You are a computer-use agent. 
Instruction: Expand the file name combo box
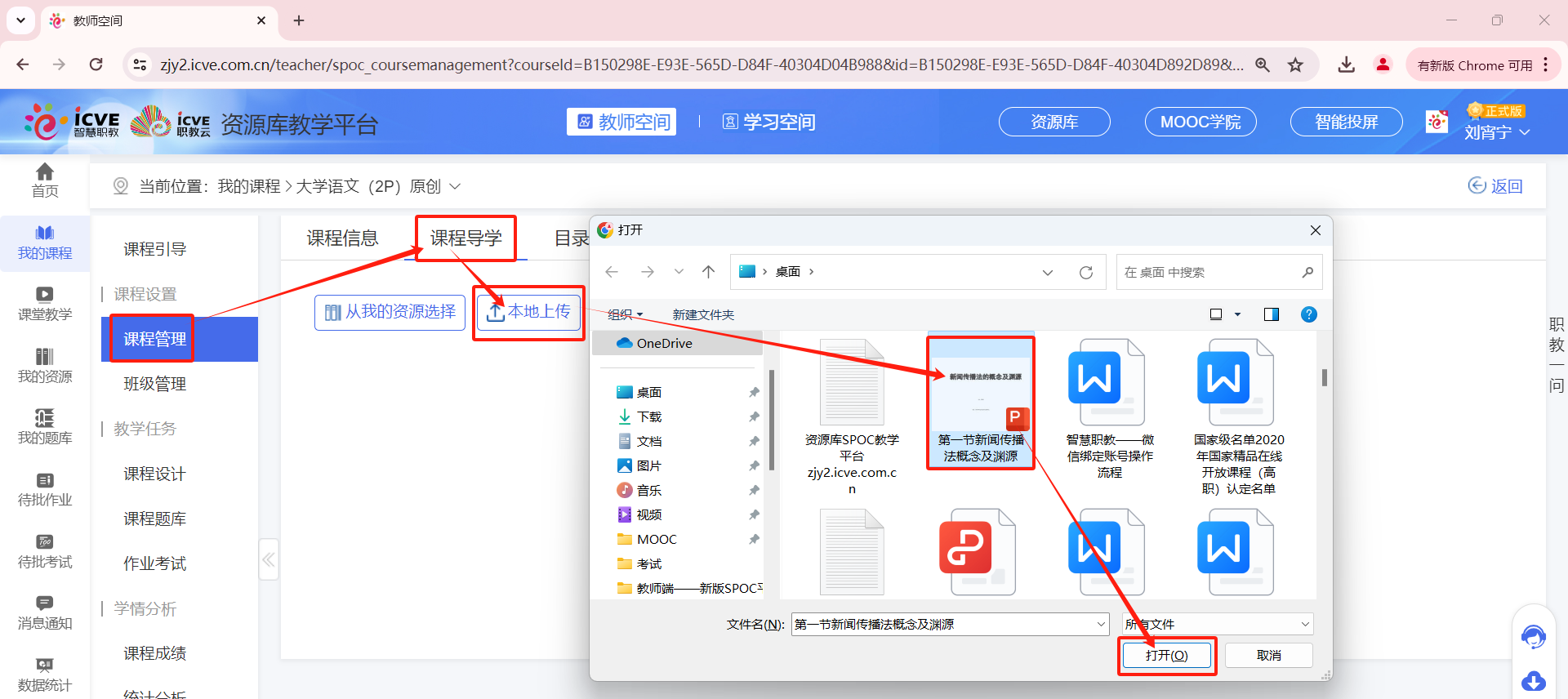tap(1101, 625)
